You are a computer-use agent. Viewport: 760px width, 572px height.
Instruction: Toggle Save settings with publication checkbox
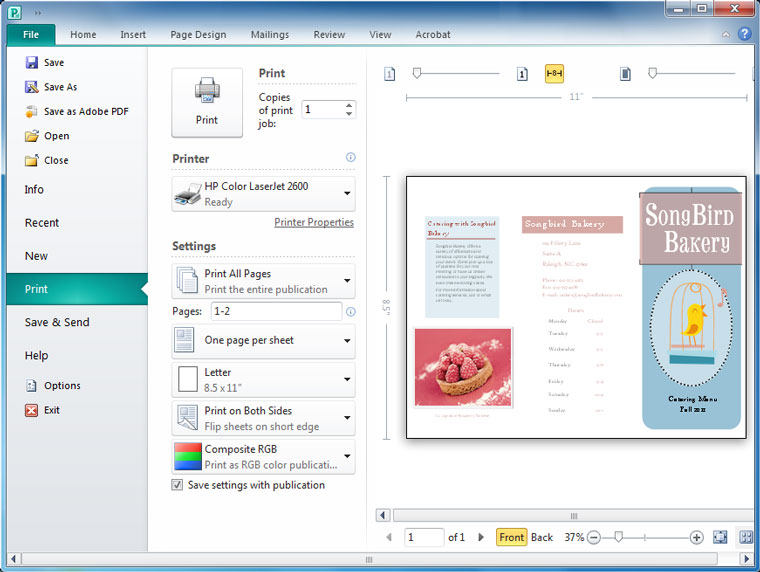[178, 485]
